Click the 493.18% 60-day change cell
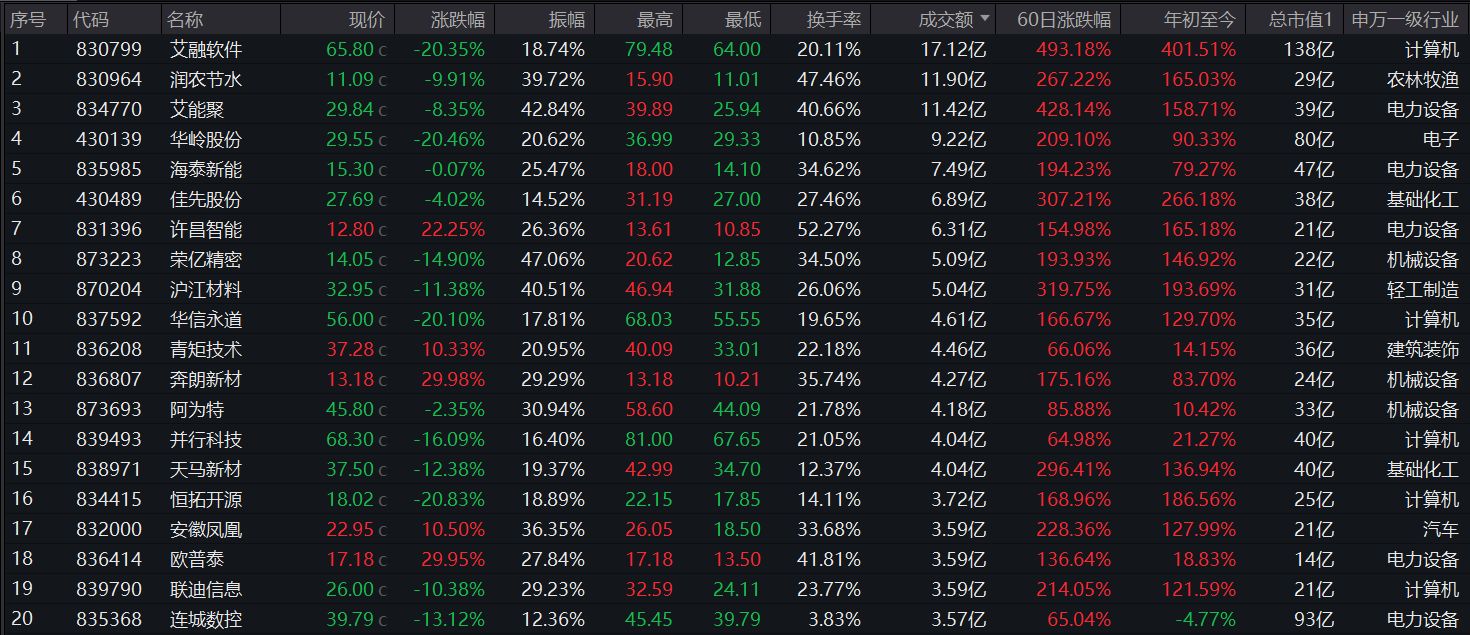Screen dimensions: 1470x635 tap(1074, 49)
